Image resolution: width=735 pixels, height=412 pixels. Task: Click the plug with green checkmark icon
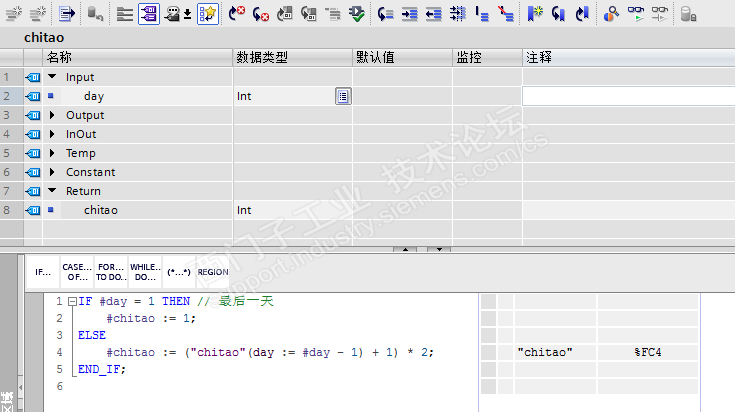point(357,14)
